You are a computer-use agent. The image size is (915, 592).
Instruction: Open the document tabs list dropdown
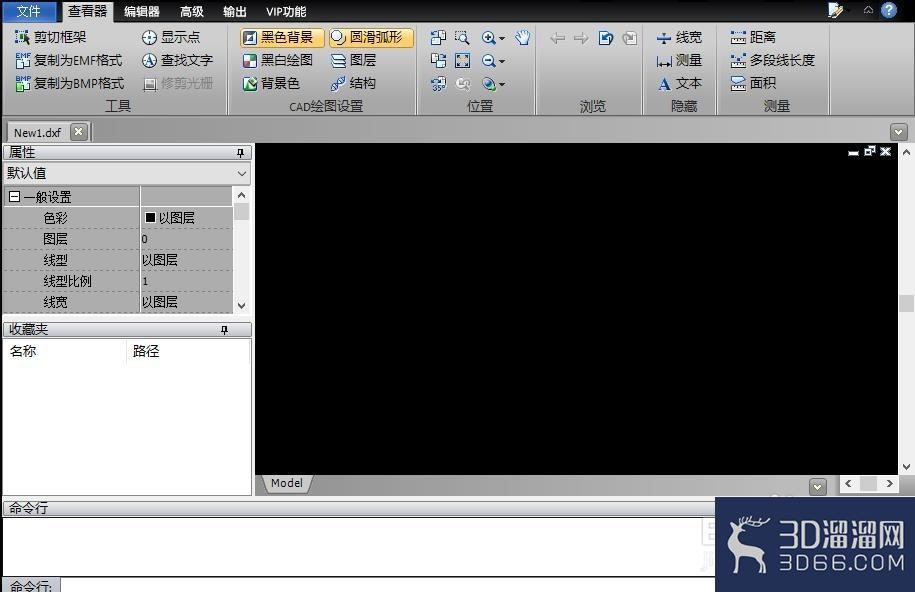click(899, 133)
